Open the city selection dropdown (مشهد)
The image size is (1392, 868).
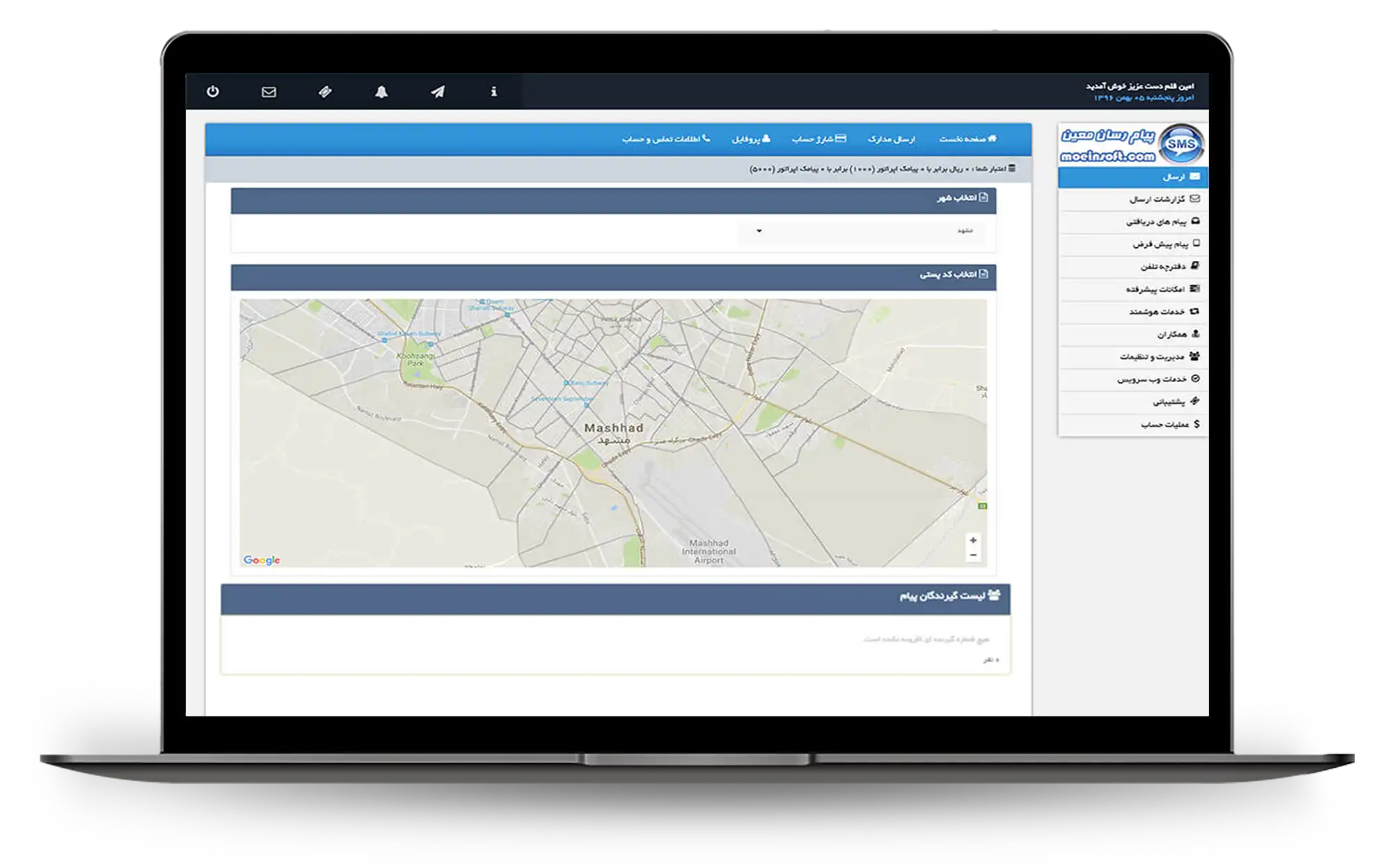(x=861, y=230)
